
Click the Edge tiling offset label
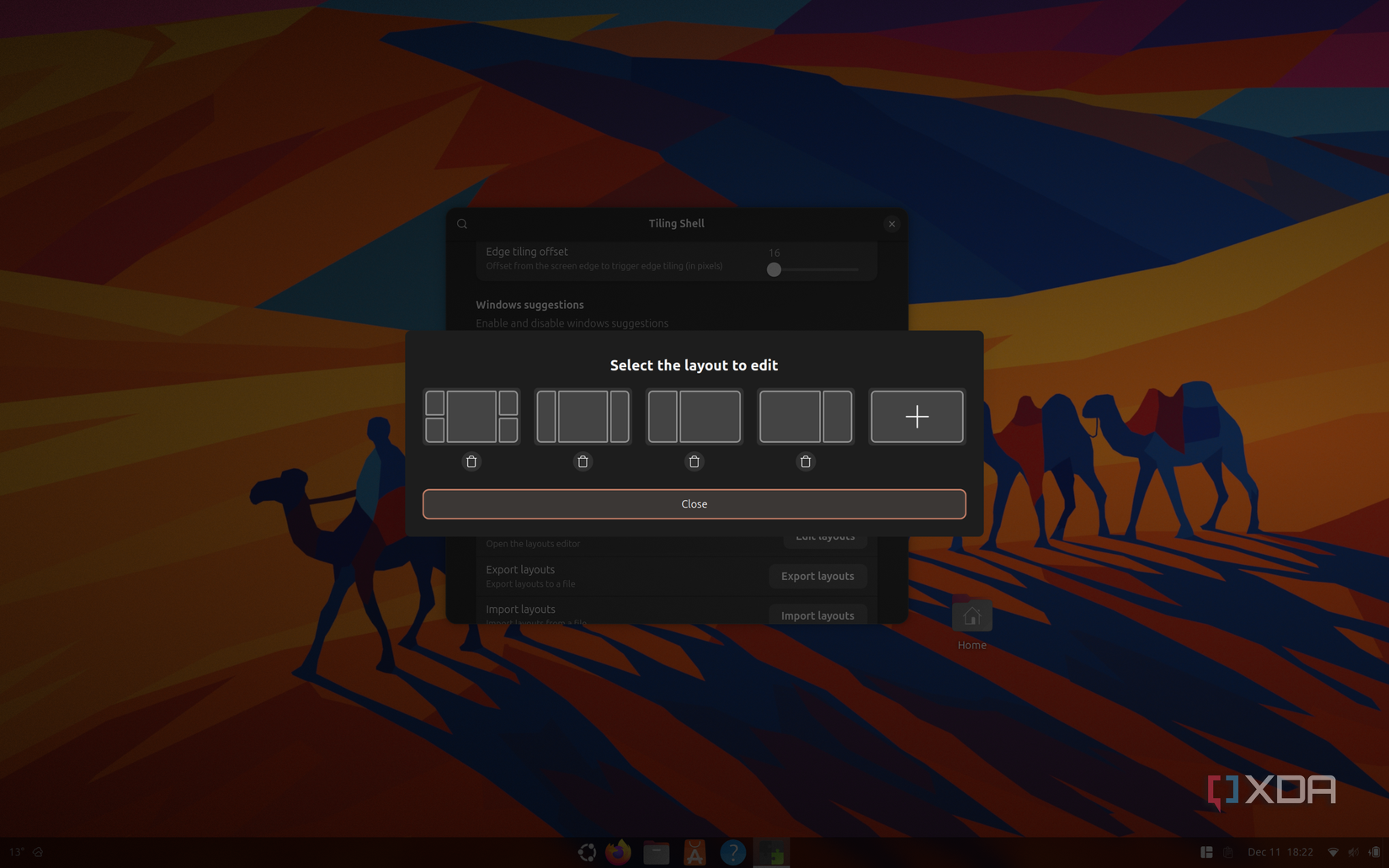[527, 252]
